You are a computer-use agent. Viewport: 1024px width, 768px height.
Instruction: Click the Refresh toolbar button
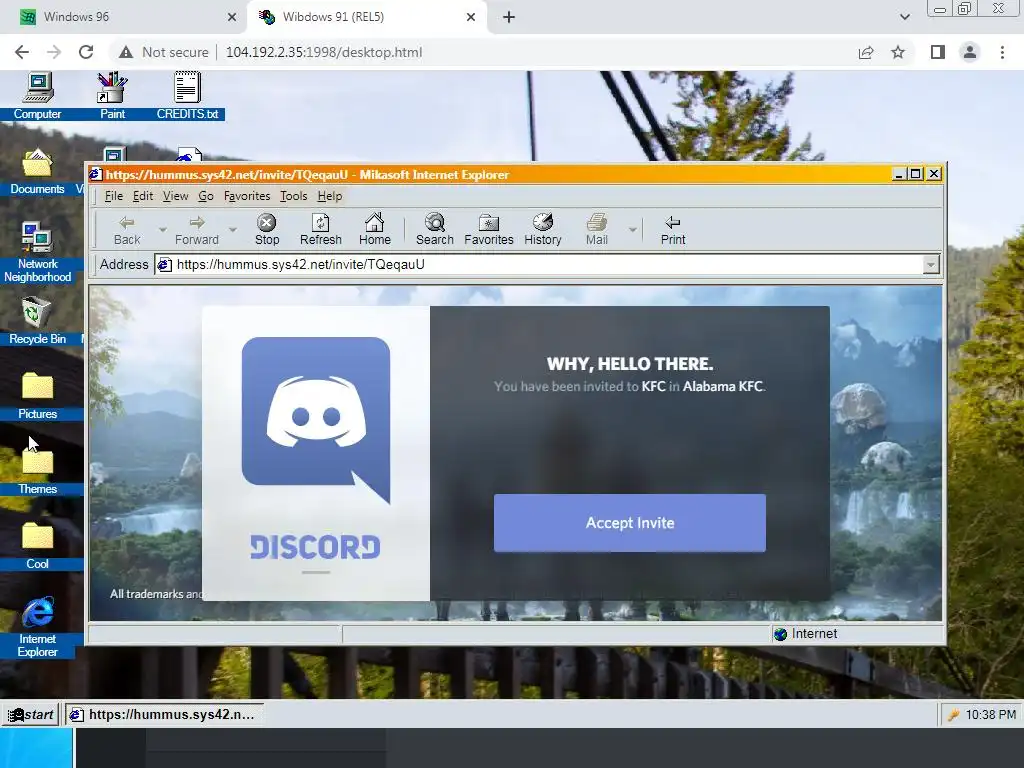pyautogui.click(x=321, y=230)
